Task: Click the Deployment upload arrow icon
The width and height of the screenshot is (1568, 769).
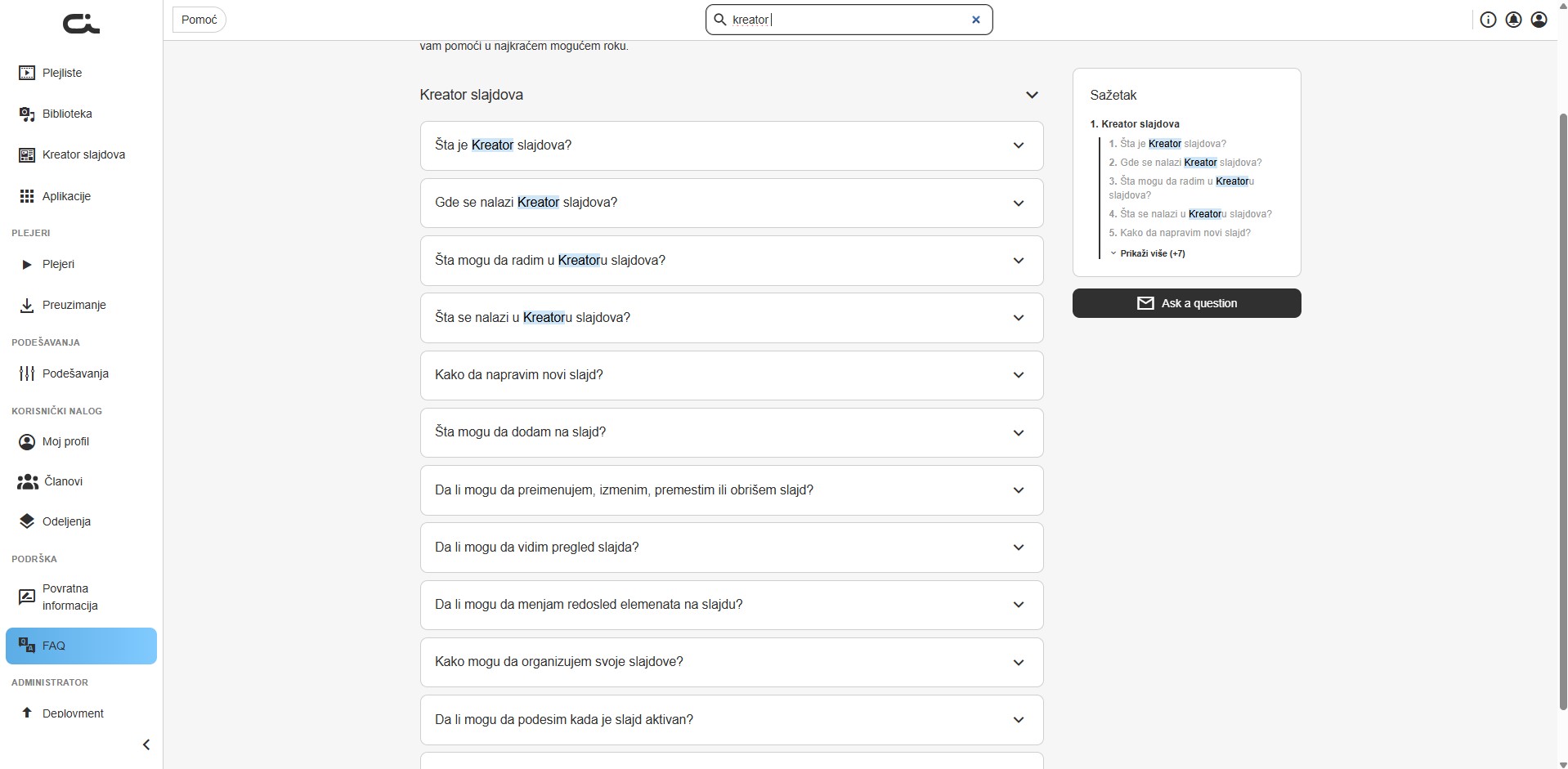Action: [27, 713]
